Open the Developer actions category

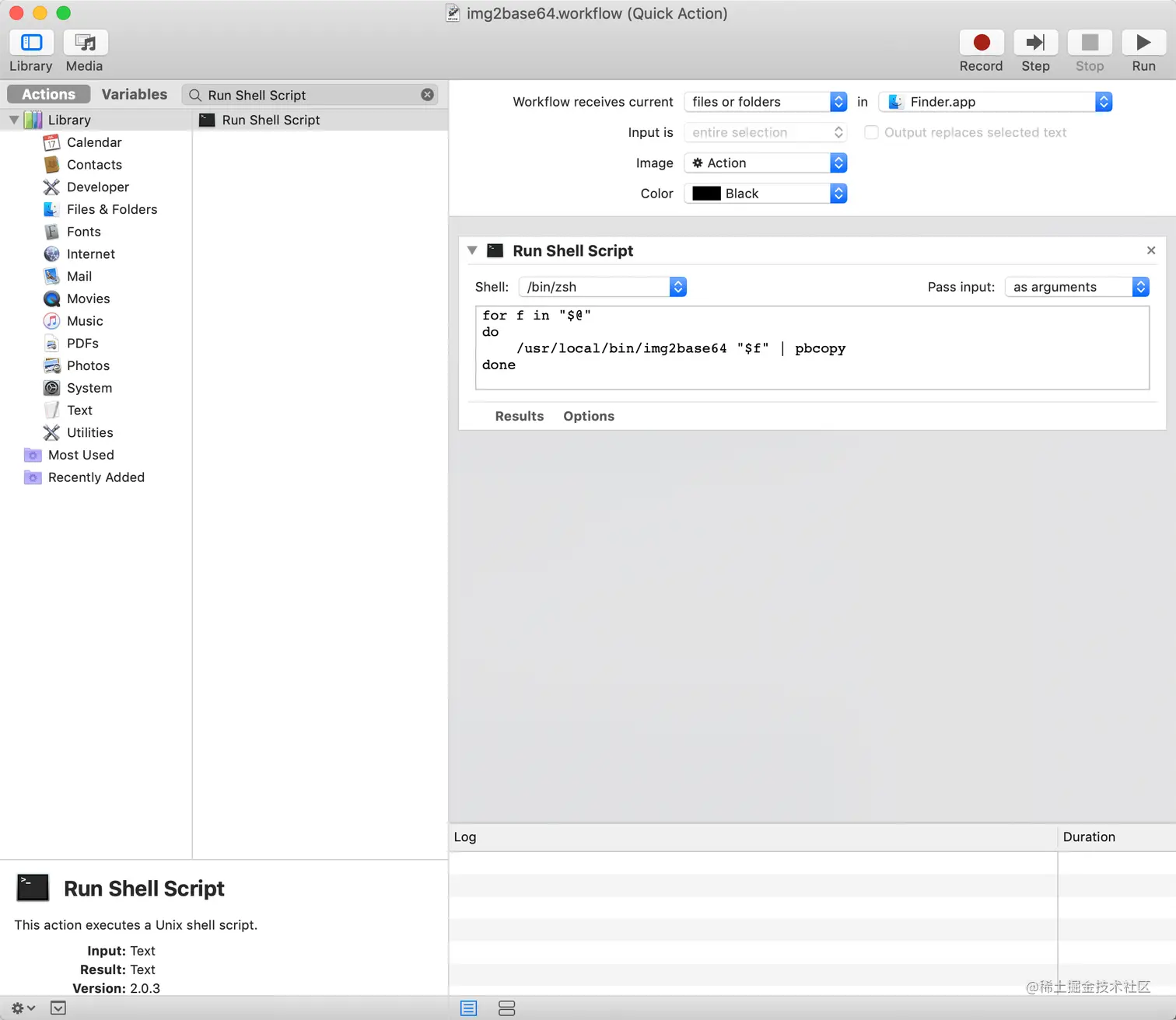click(x=97, y=187)
